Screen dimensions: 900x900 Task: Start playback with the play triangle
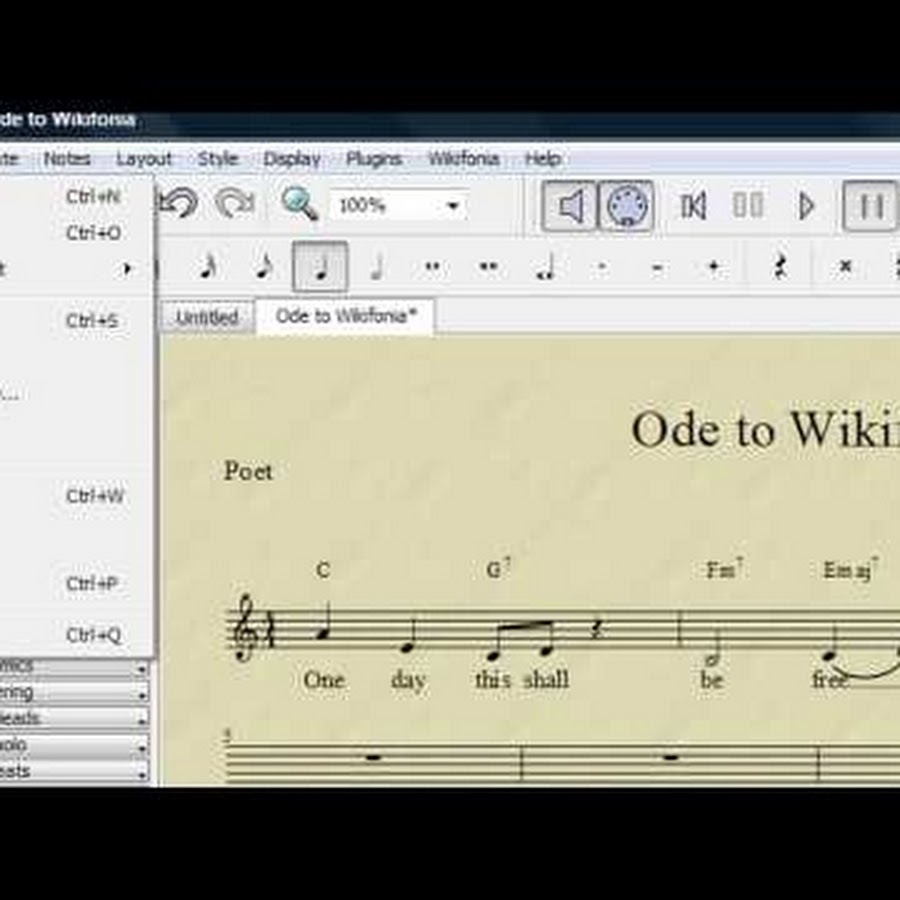[x=807, y=206]
